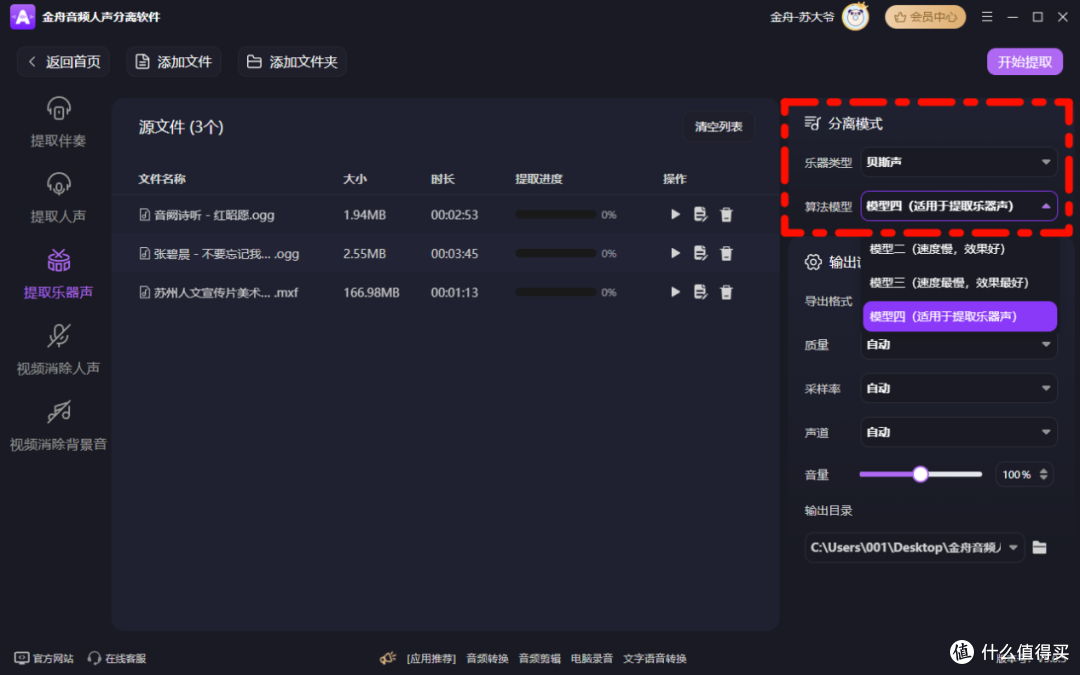
Task: Click the volume percentage stepper arrows
Action: point(1043,474)
